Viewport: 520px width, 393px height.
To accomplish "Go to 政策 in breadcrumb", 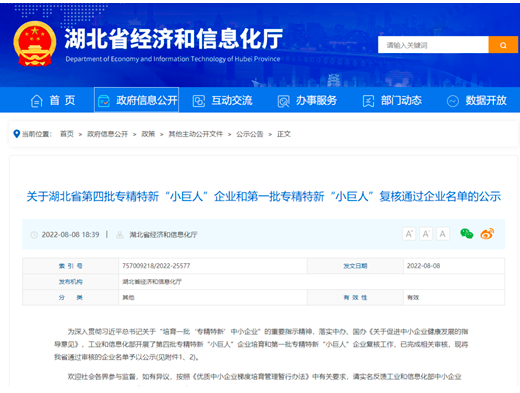I will pyautogui.click(x=148, y=134).
